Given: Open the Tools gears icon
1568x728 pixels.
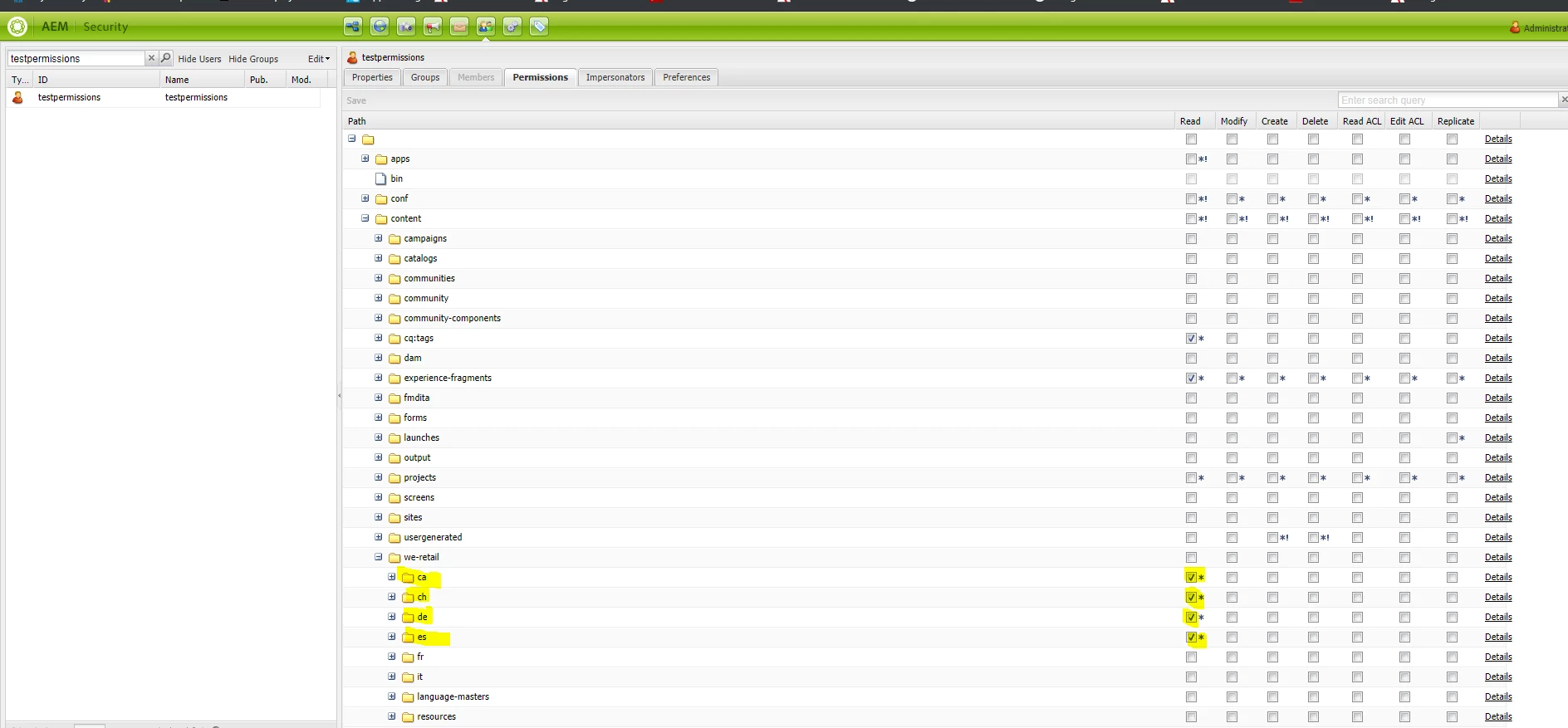Looking at the screenshot, I should 512,27.
